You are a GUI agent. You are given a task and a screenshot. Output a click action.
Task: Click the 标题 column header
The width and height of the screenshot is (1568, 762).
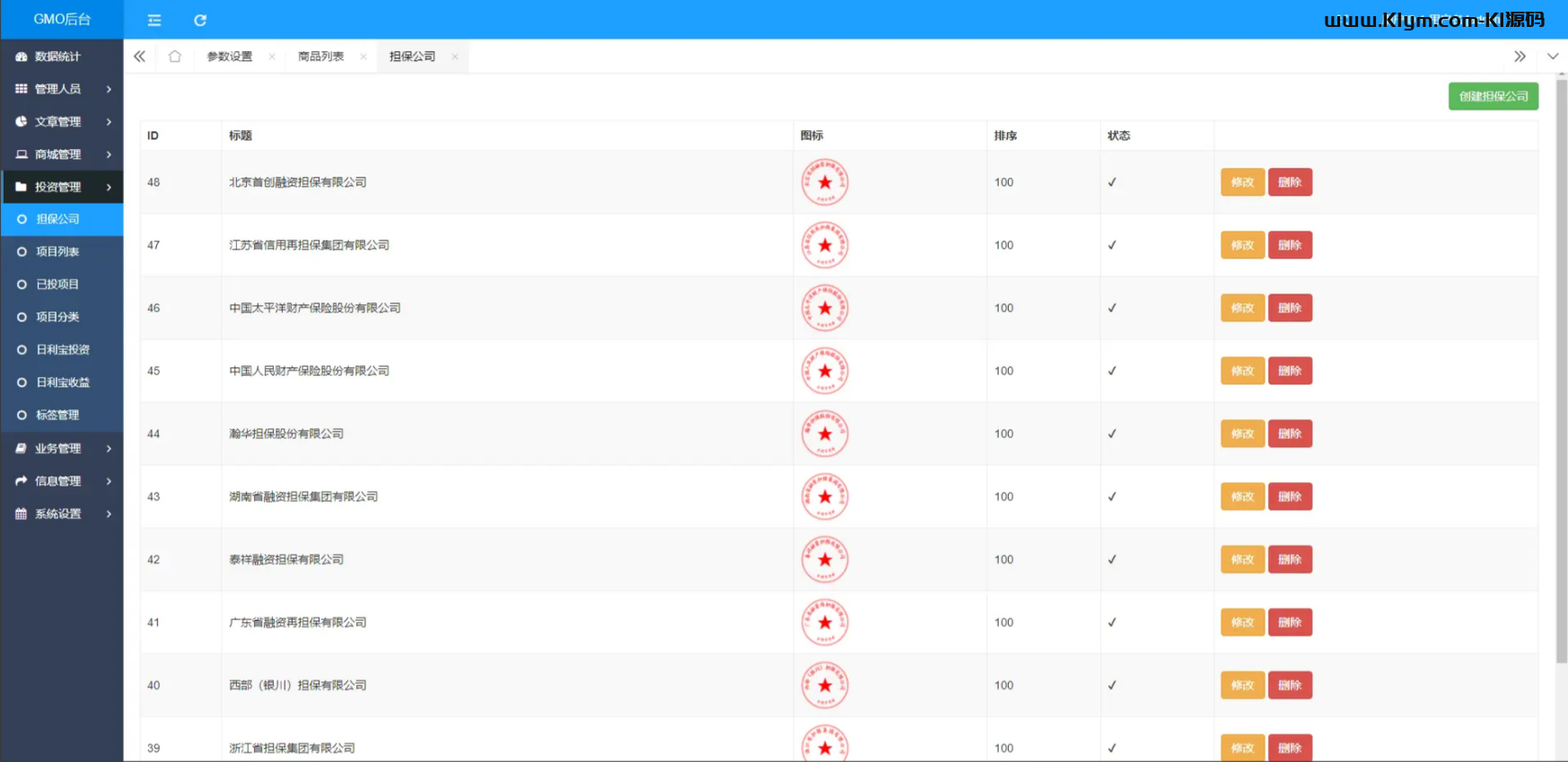click(x=241, y=136)
